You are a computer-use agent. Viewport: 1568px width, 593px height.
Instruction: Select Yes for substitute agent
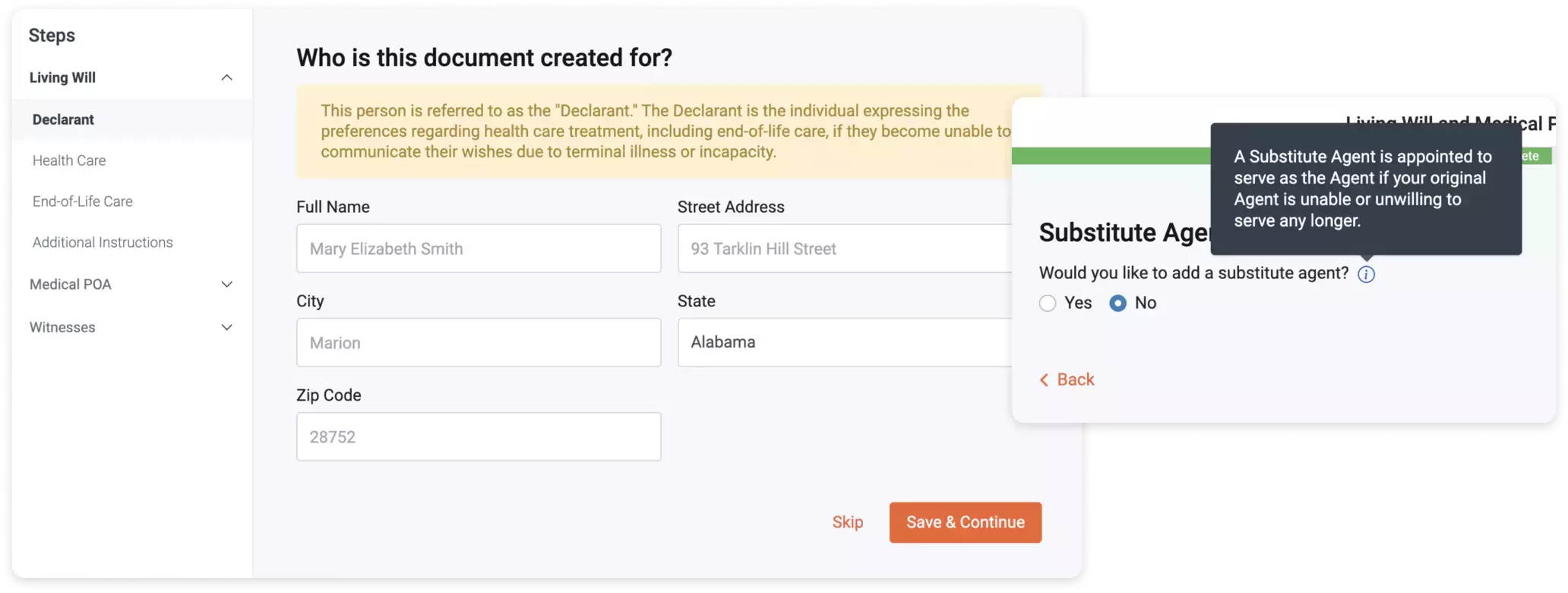[1048, 303]
